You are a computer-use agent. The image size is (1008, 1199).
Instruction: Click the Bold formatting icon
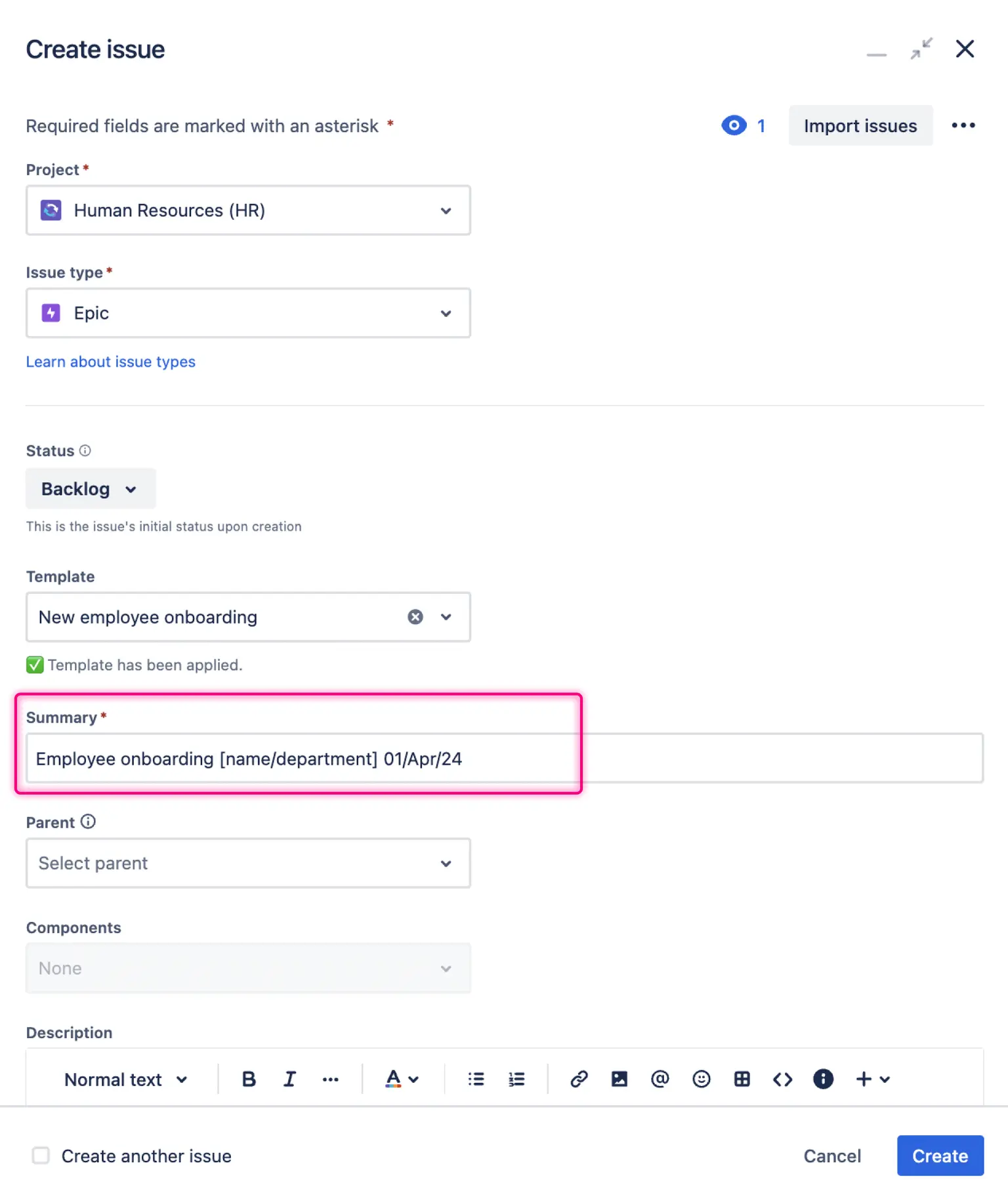(249, 1079)
